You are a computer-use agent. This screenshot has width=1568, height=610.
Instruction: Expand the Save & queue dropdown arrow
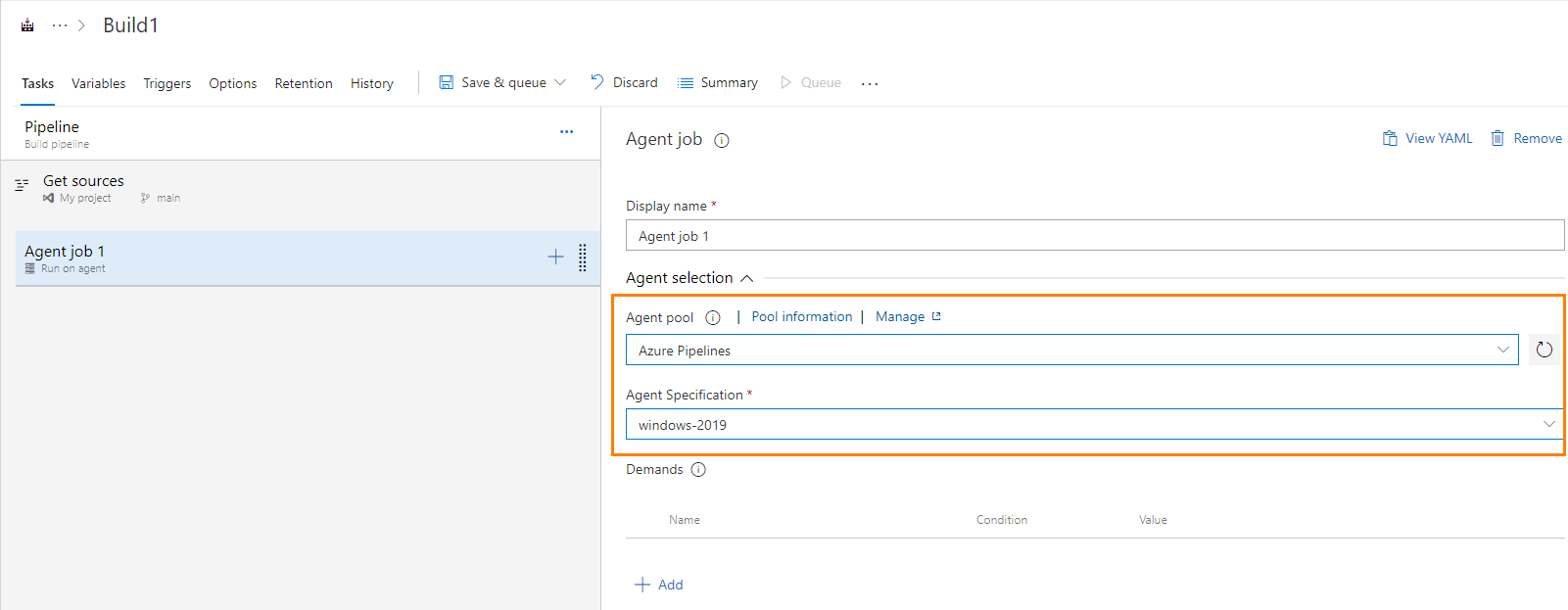point(560,83)
